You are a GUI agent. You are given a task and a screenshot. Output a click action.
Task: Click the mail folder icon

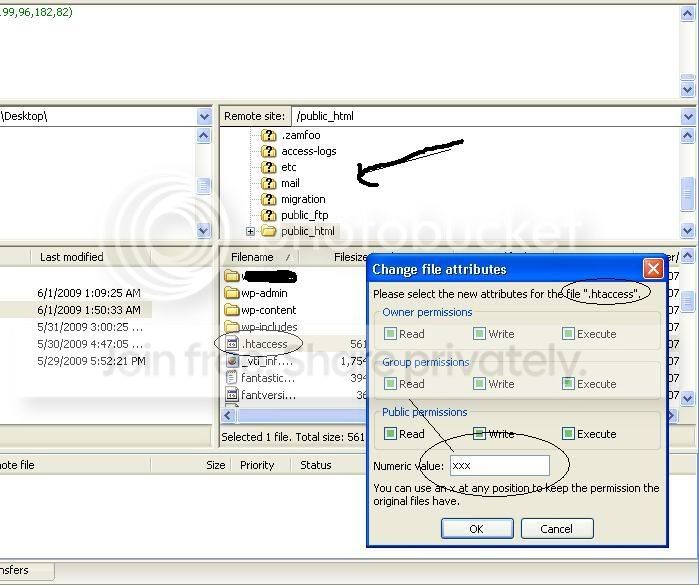click(268, 183)
